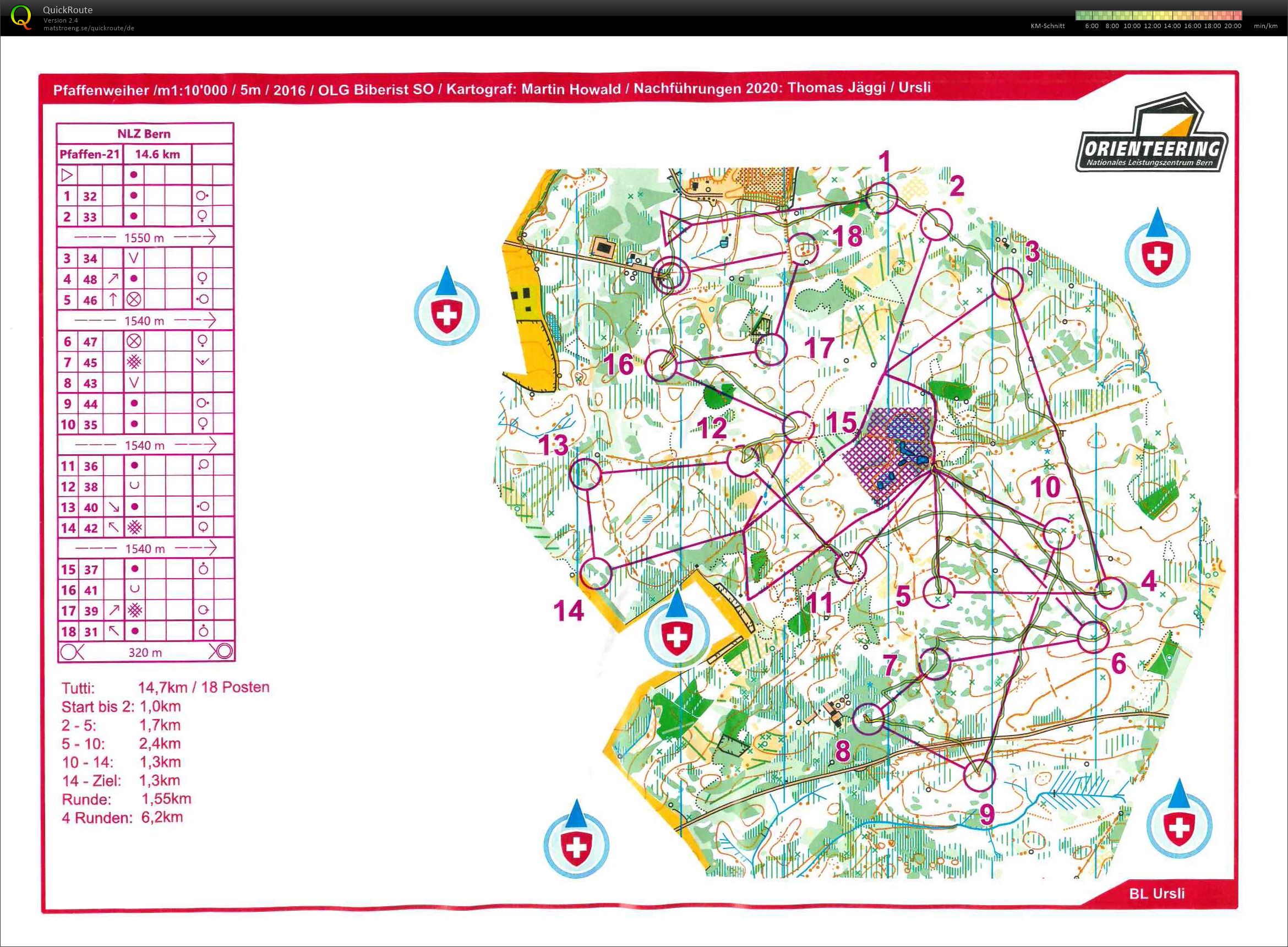Open the matstroeng.se/quickroute/de link
Image resolution: width=1288 pixels, height=947 pixels.
89,28
